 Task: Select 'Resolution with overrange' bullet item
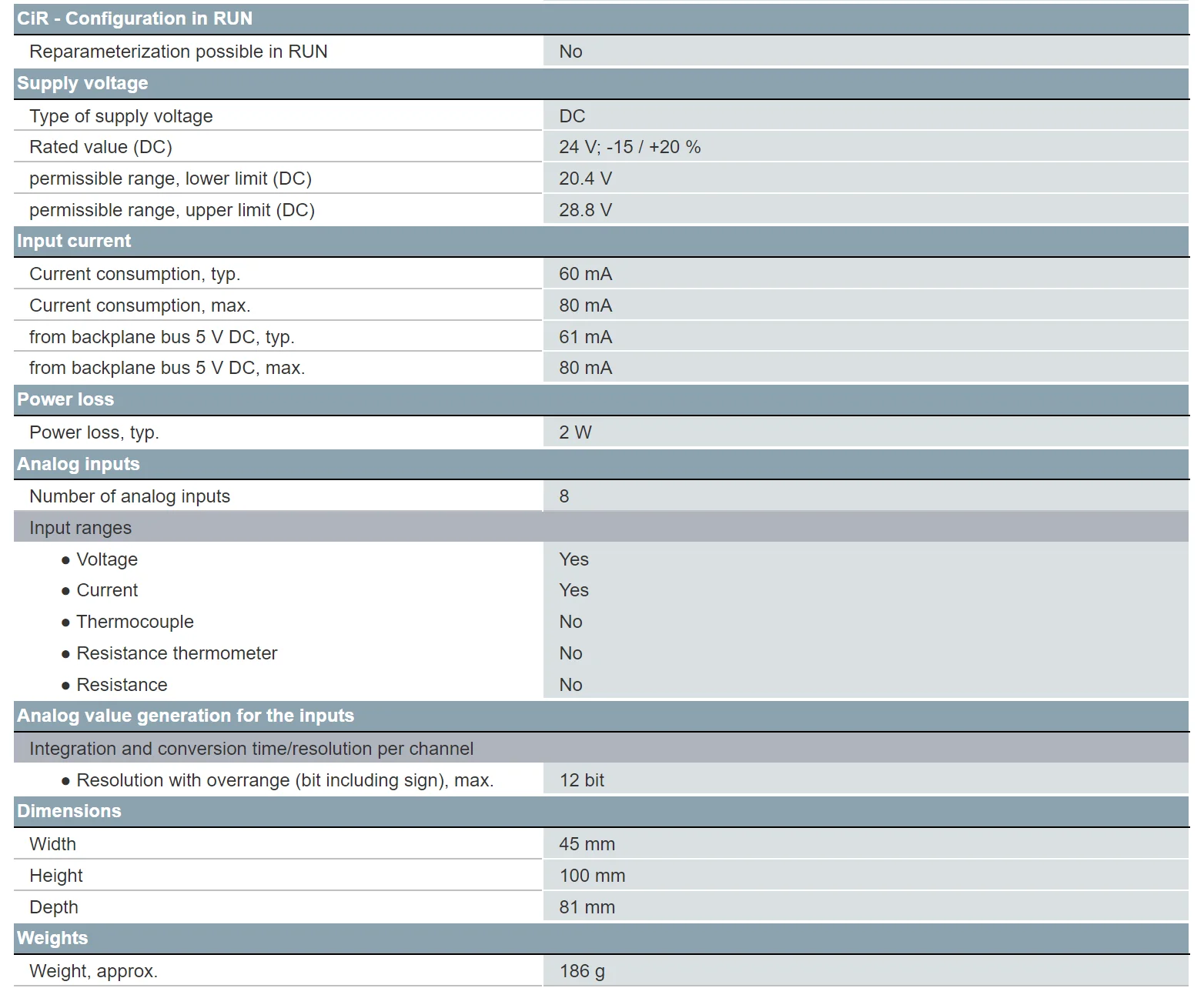point(277,780)
